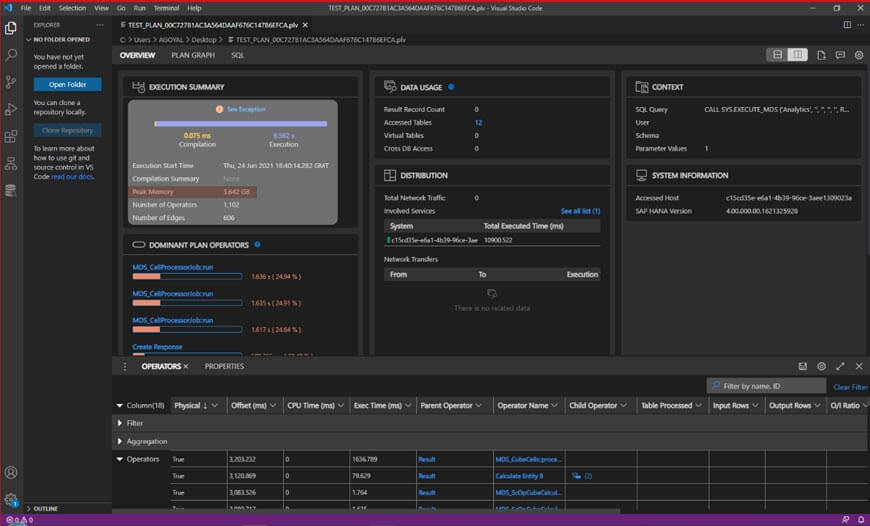Click Clear Filter link

(x=850, y=387)
